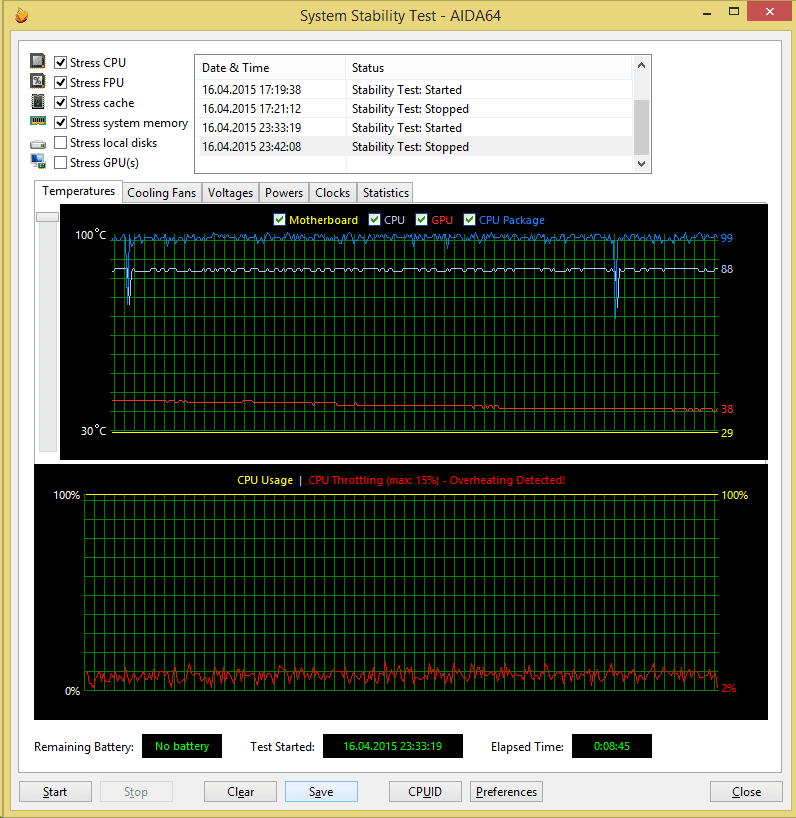The width and height of the screenshot is (796, 818).
Task: Uncheck the Stress CPU checkbox
Action: click(x=61, y=63)
